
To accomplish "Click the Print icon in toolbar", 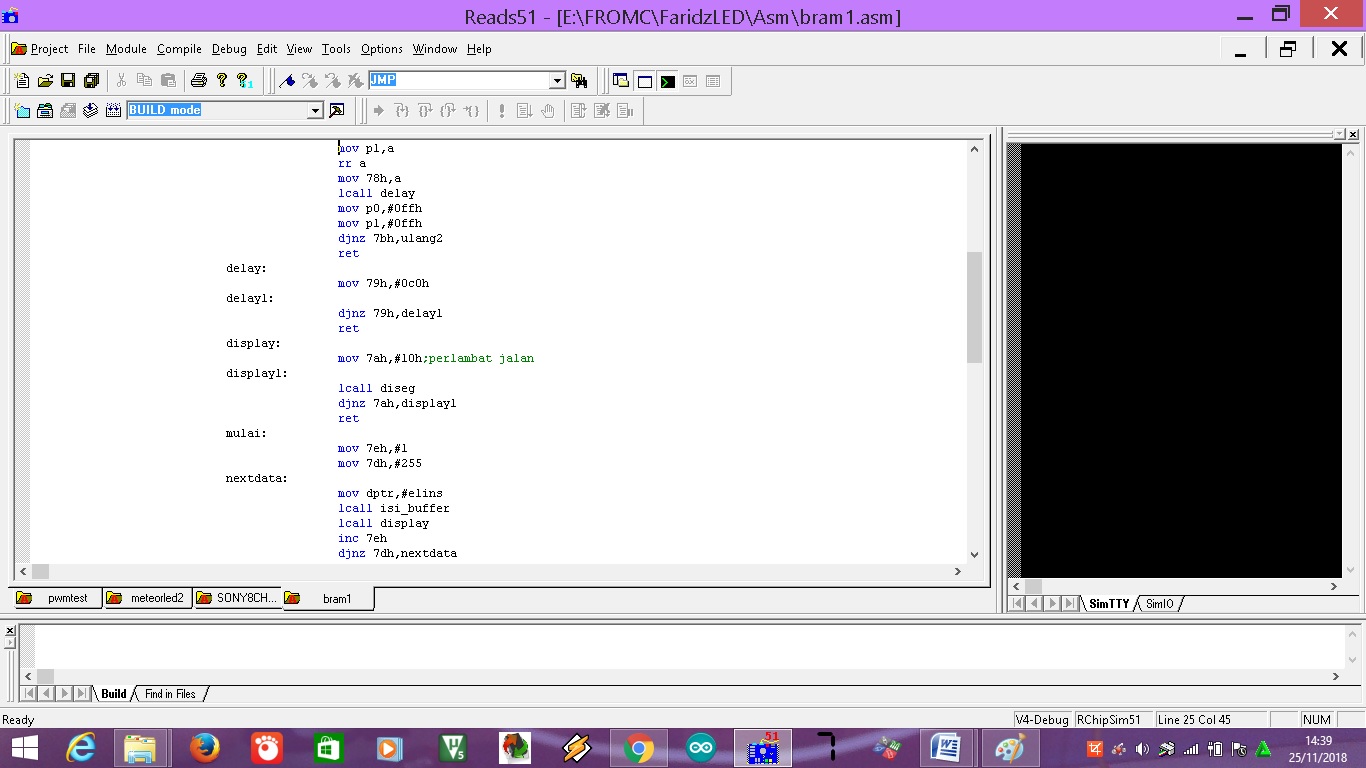I will (x=198, y=81).
